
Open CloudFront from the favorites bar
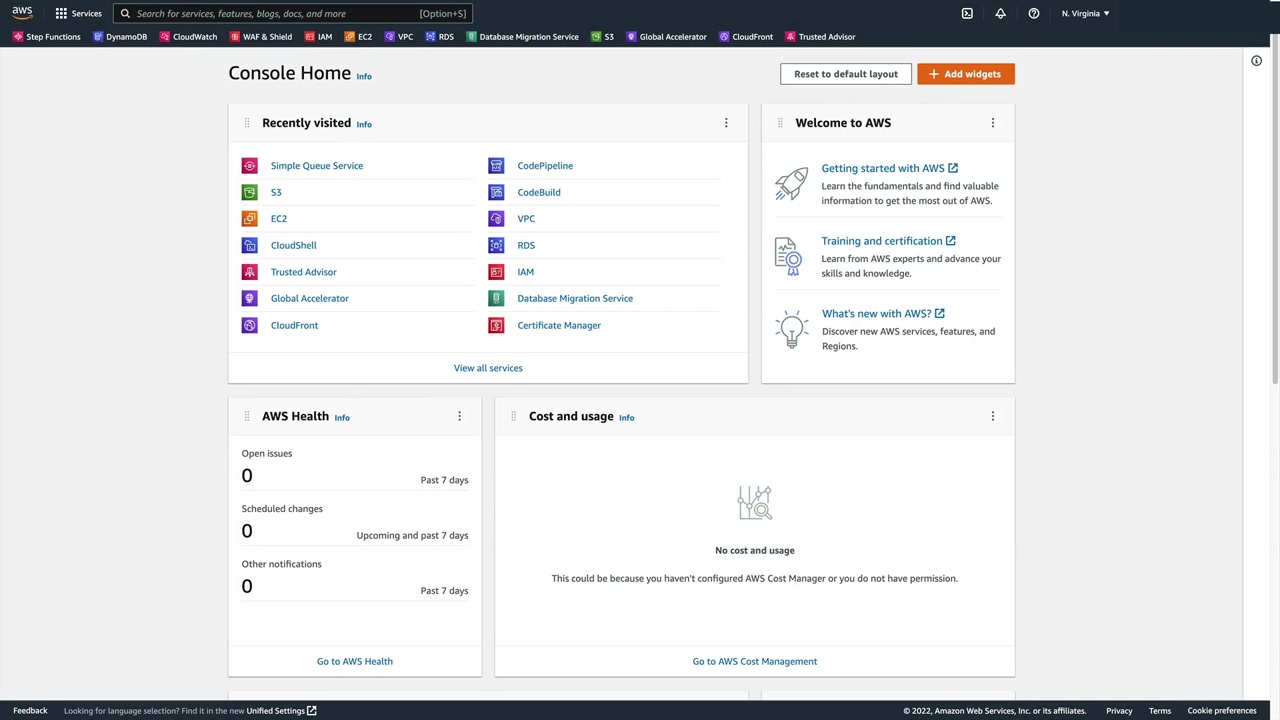click(x=746, y=37)
